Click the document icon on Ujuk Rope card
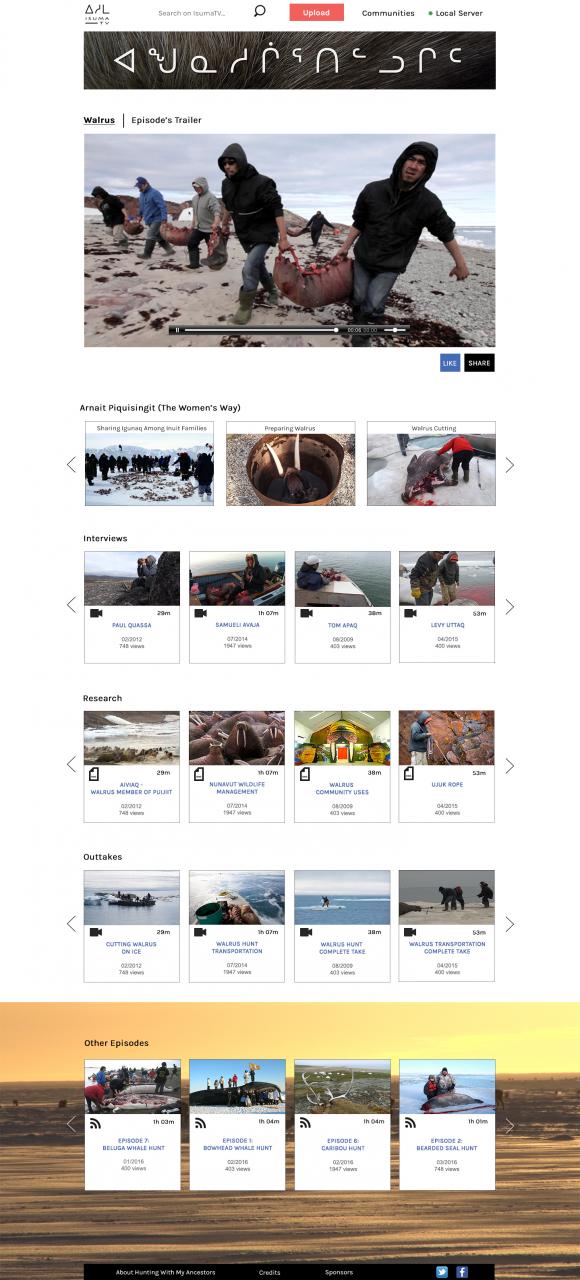The width and height of the screenshot is (580, 1280). click(411, 773)
